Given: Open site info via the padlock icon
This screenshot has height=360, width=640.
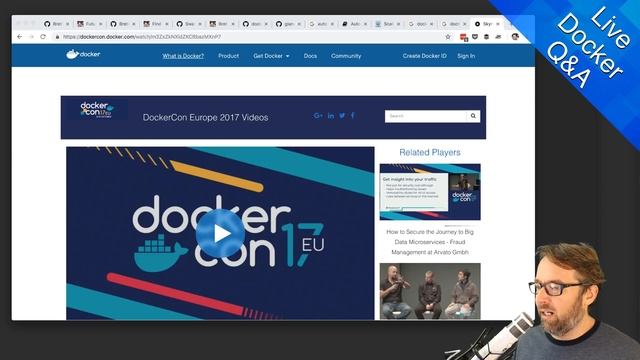Looking at the screenshot, I should 57,37.
